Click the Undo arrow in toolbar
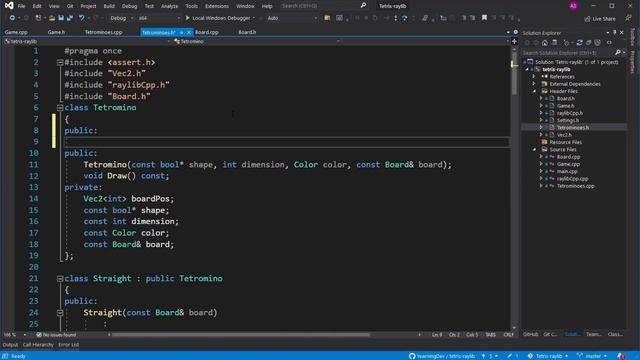640x360 pixels. (x=81, y=18)
